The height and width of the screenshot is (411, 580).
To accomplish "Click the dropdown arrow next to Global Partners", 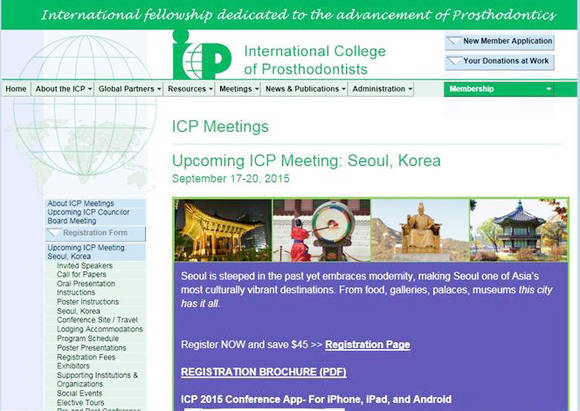I will (x=159, y=90).
